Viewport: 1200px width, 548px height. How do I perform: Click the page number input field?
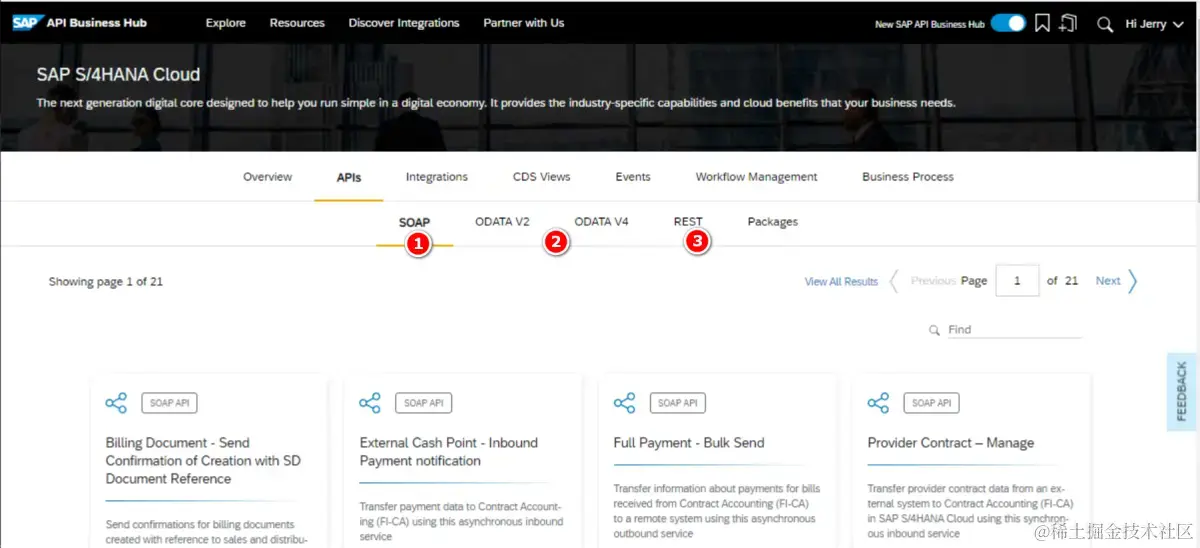pyautogui.click(x=1018, y=281)
